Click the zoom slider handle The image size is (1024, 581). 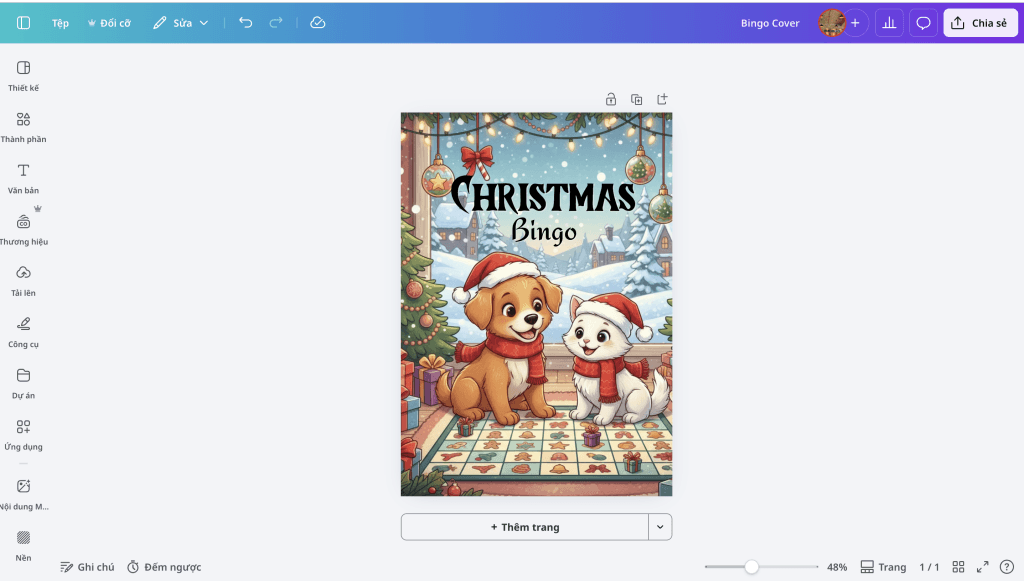tap(751, 567)
